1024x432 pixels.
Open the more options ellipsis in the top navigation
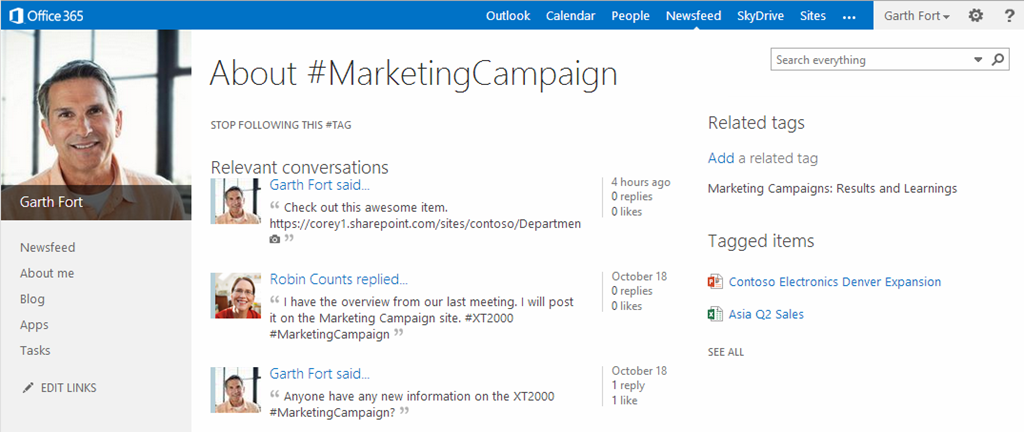(x=849, y=17)
